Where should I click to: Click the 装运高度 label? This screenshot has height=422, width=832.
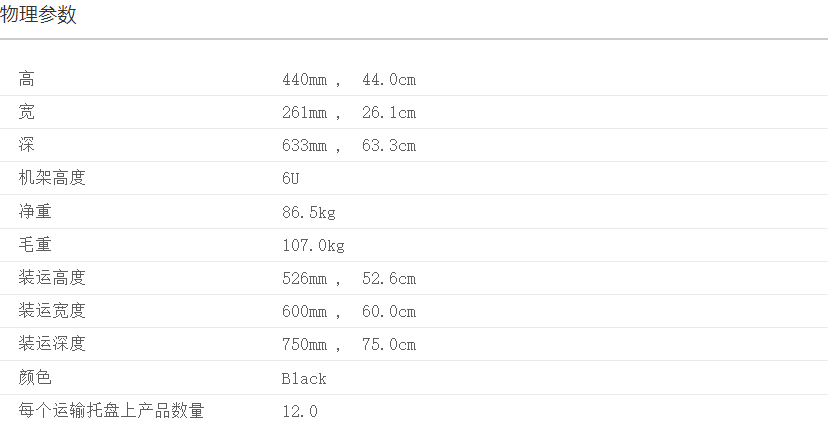[52, 278]
